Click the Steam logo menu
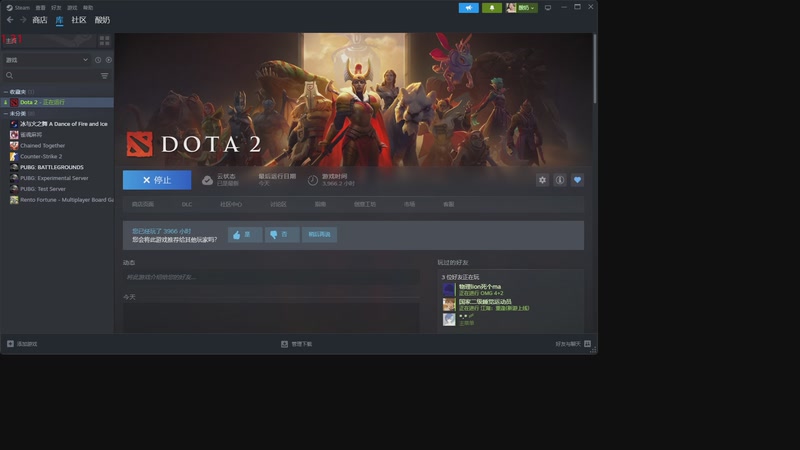The width and height of the screenshot is (800, 450). tap(18, 8)
